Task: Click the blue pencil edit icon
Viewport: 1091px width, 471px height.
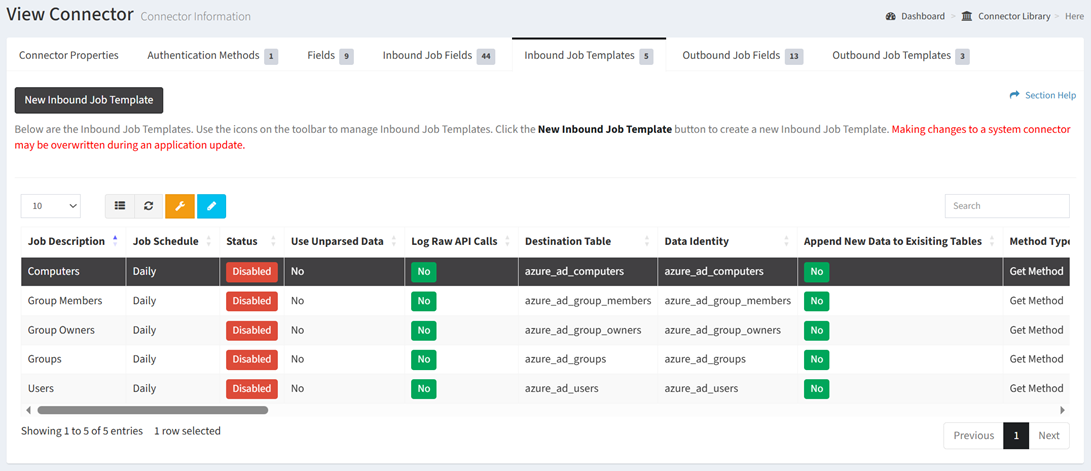Action: tap(211, 206)
